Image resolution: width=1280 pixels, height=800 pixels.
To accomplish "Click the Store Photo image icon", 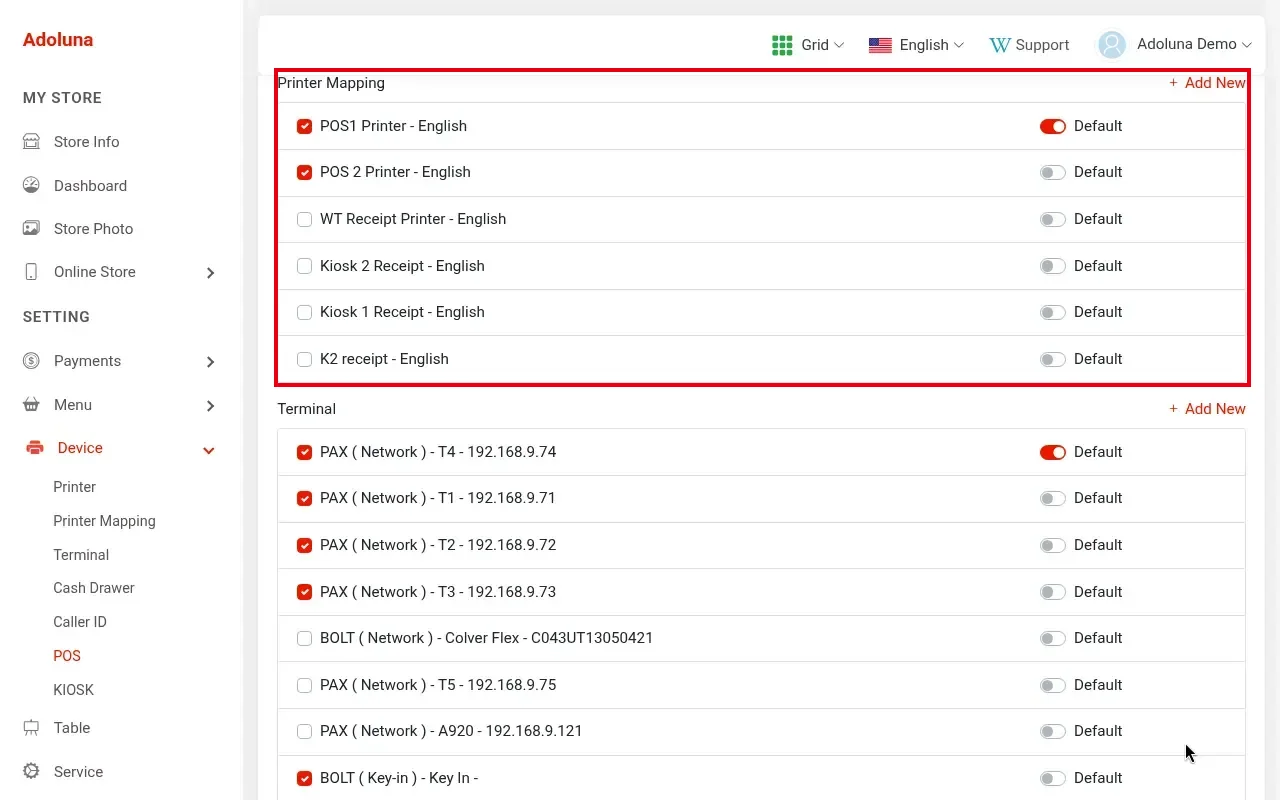I will [31, 228].
